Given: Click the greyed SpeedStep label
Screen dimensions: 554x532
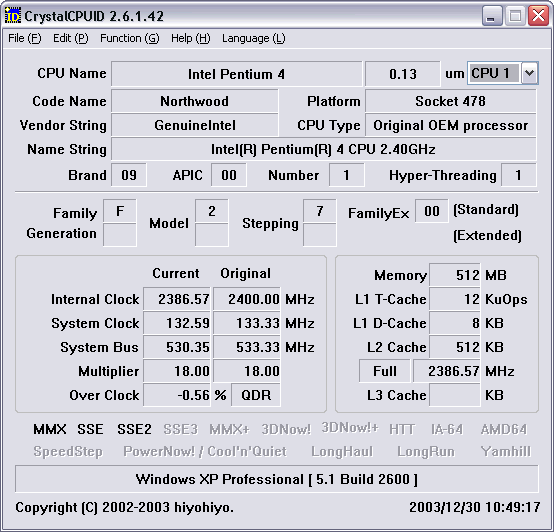Looking at the screenshot, I should coord(68,451).
